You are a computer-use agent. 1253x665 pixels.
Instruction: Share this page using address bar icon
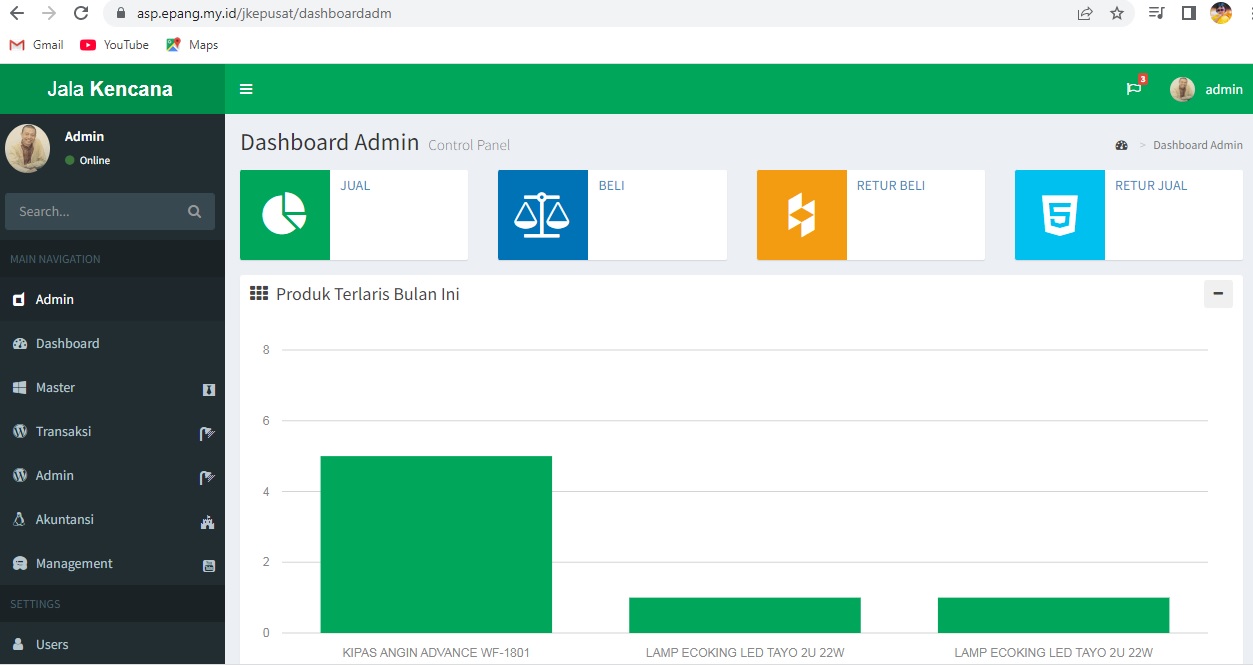(x=1085, y=13)
